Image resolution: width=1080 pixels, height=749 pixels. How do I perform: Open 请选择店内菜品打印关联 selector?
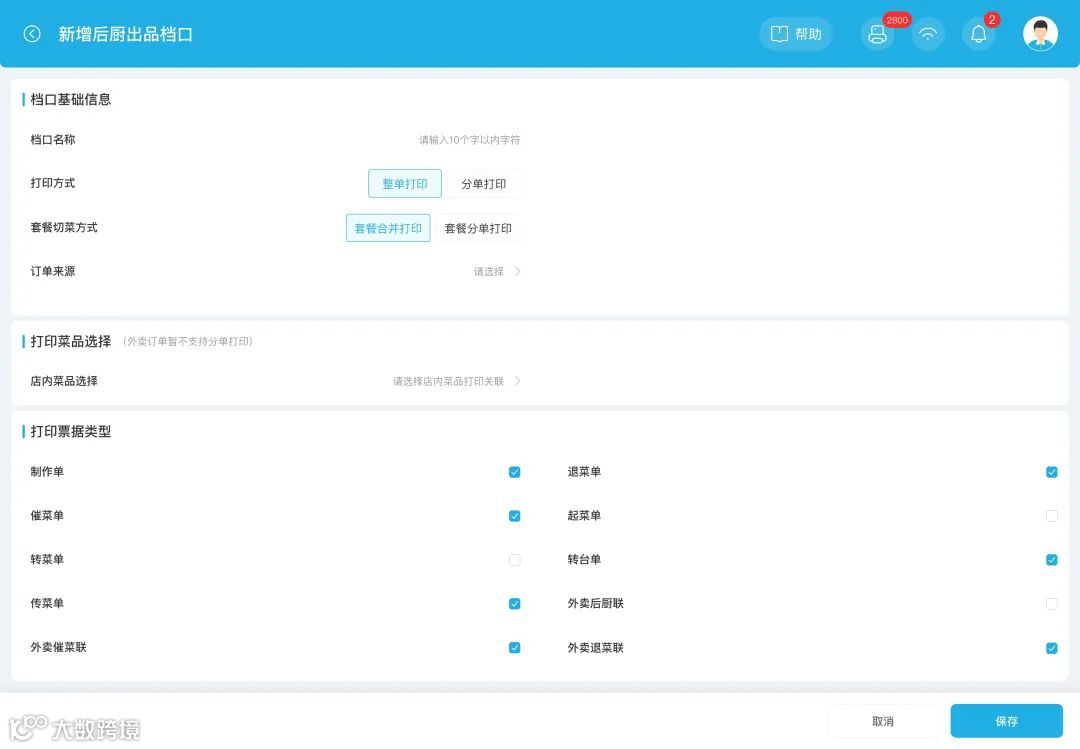pyautogui.click(x=457, y=381)
